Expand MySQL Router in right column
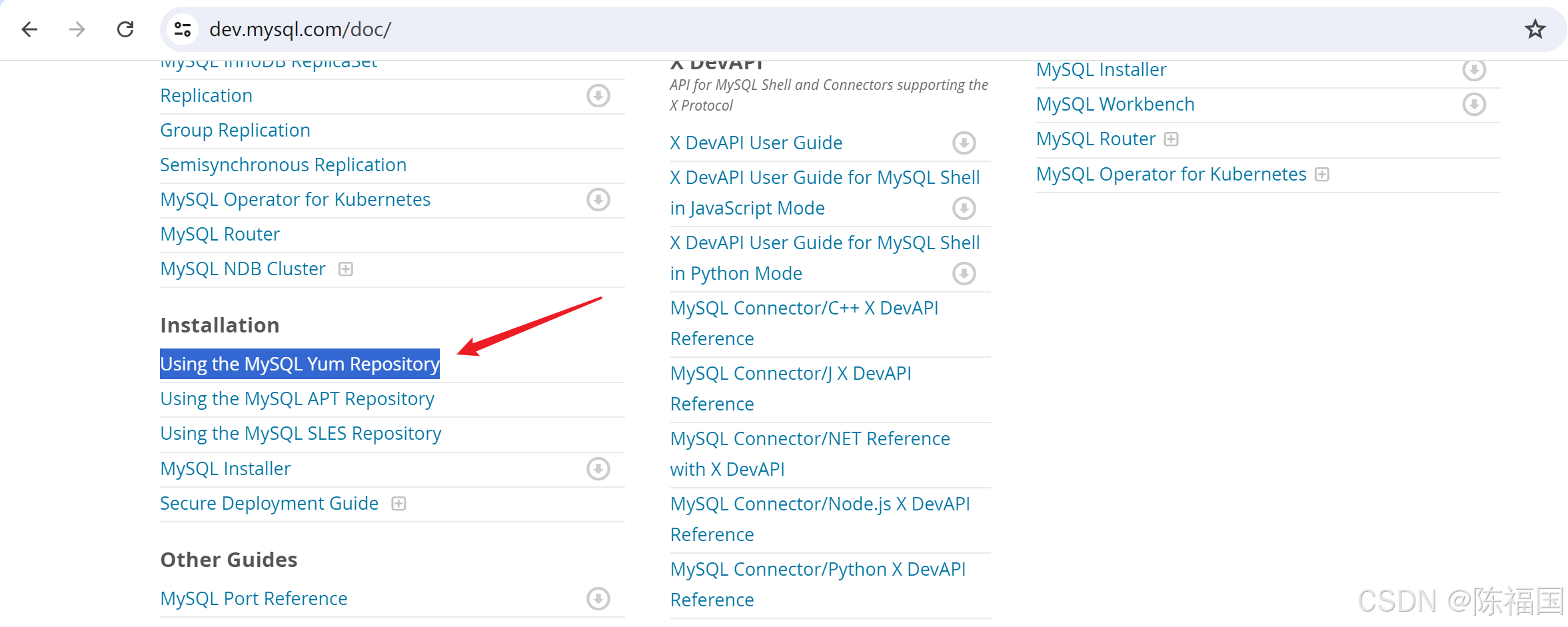This screenshot has height=627, width=1568. click(x=1172, y=139)
